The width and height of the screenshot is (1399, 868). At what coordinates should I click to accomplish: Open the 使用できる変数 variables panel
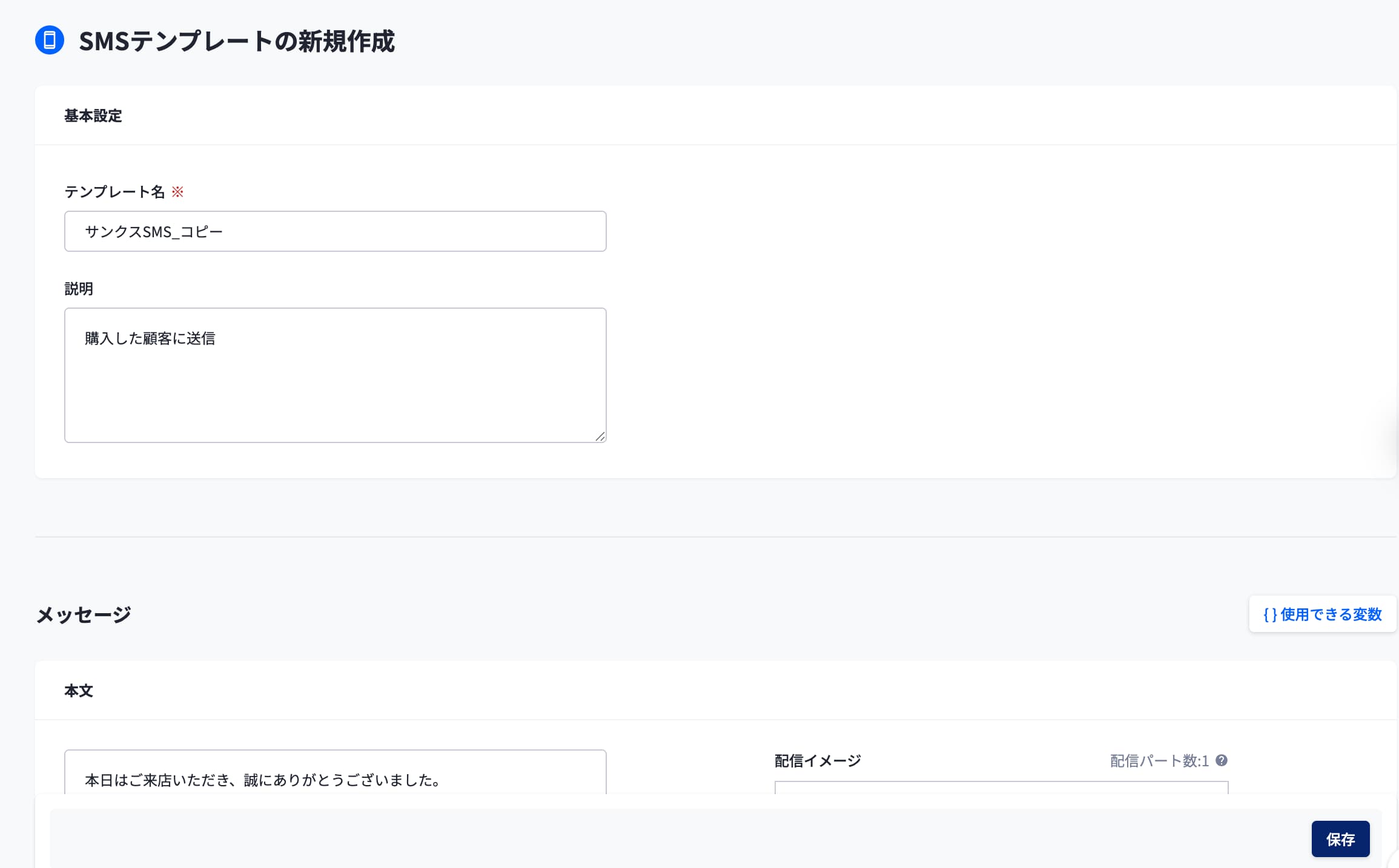1323,614
